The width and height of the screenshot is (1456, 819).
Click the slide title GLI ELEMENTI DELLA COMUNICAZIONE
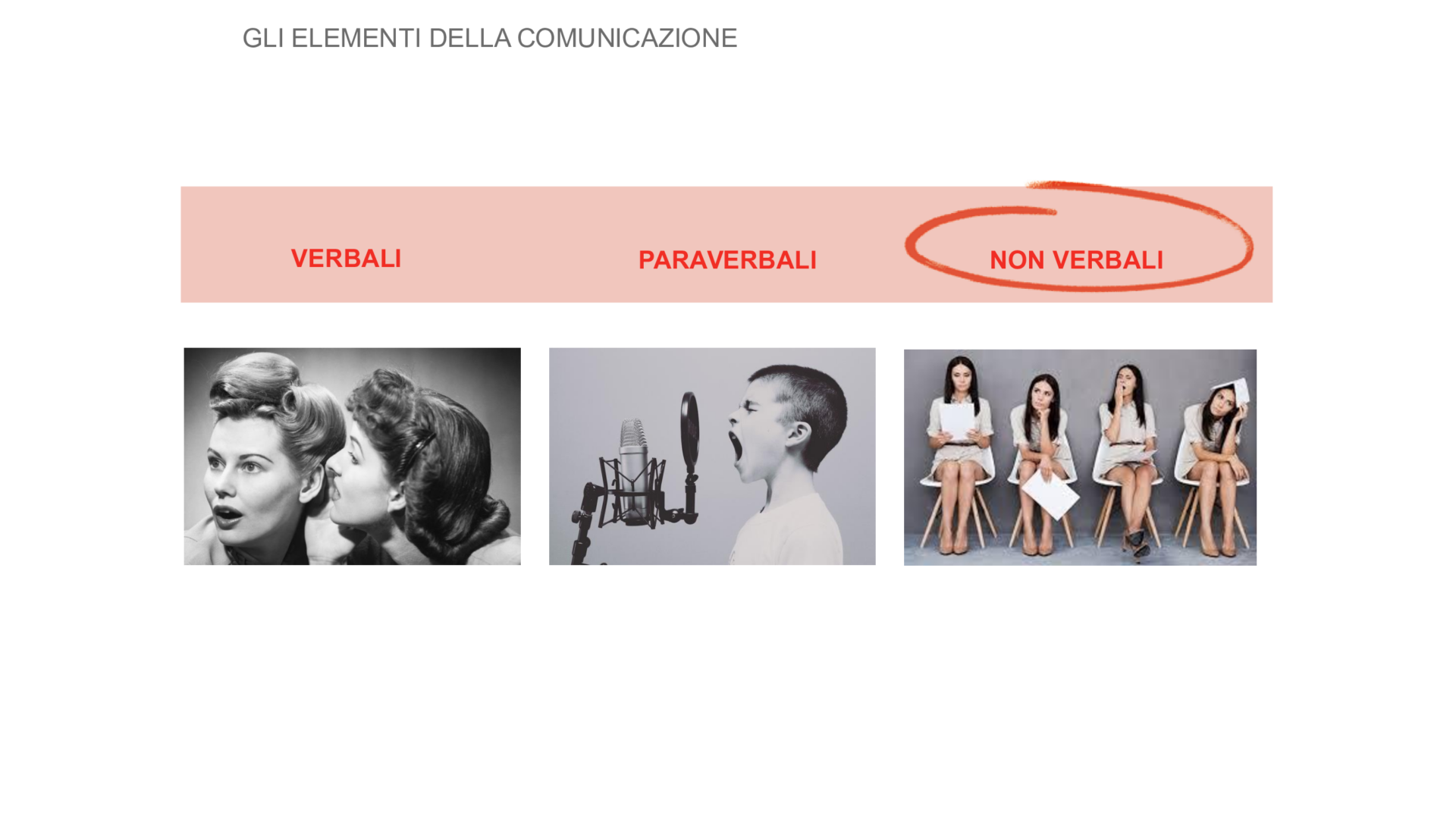point(489,38)
